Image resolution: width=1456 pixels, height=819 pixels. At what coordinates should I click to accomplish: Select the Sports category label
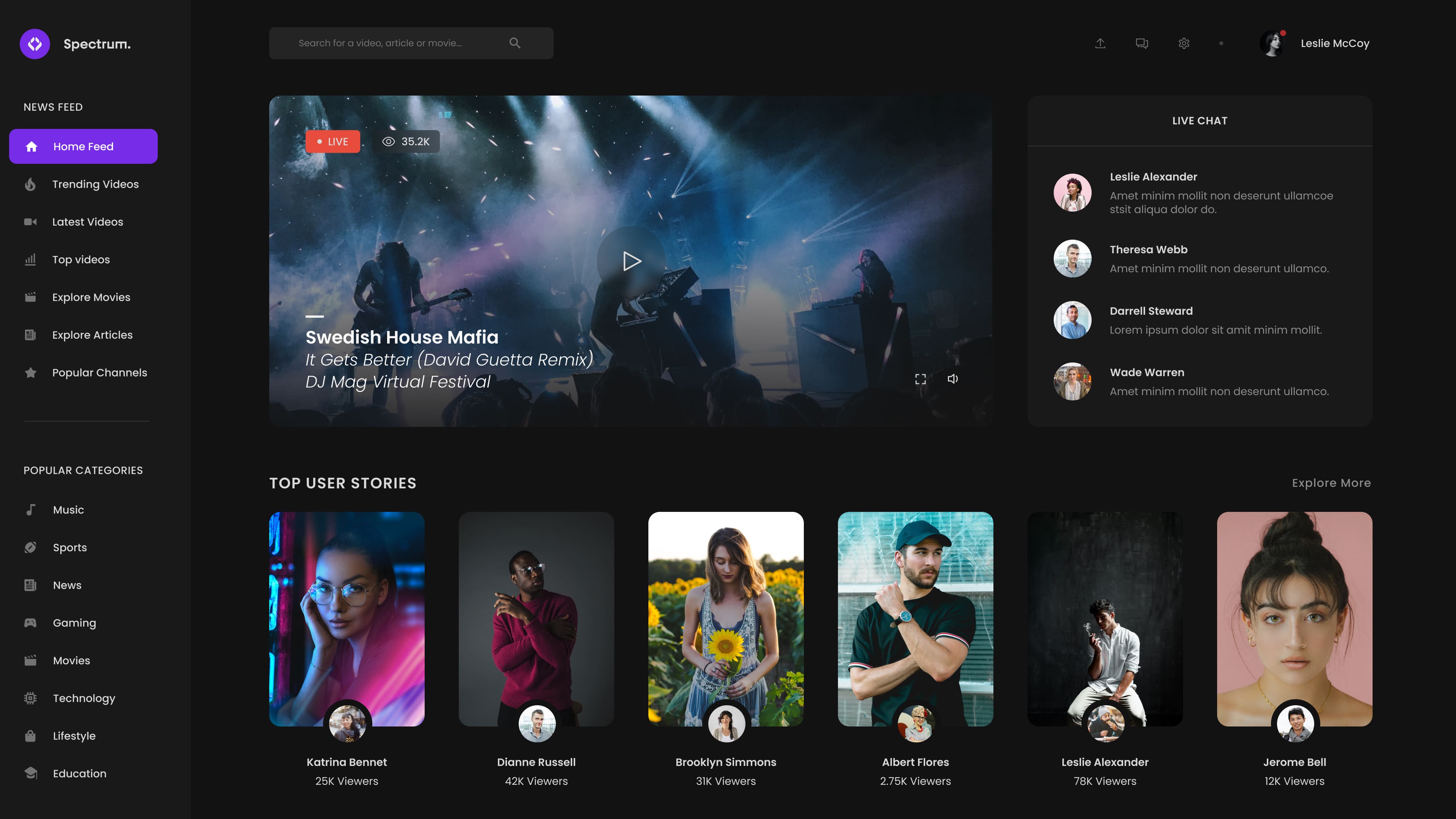(70, 547)
